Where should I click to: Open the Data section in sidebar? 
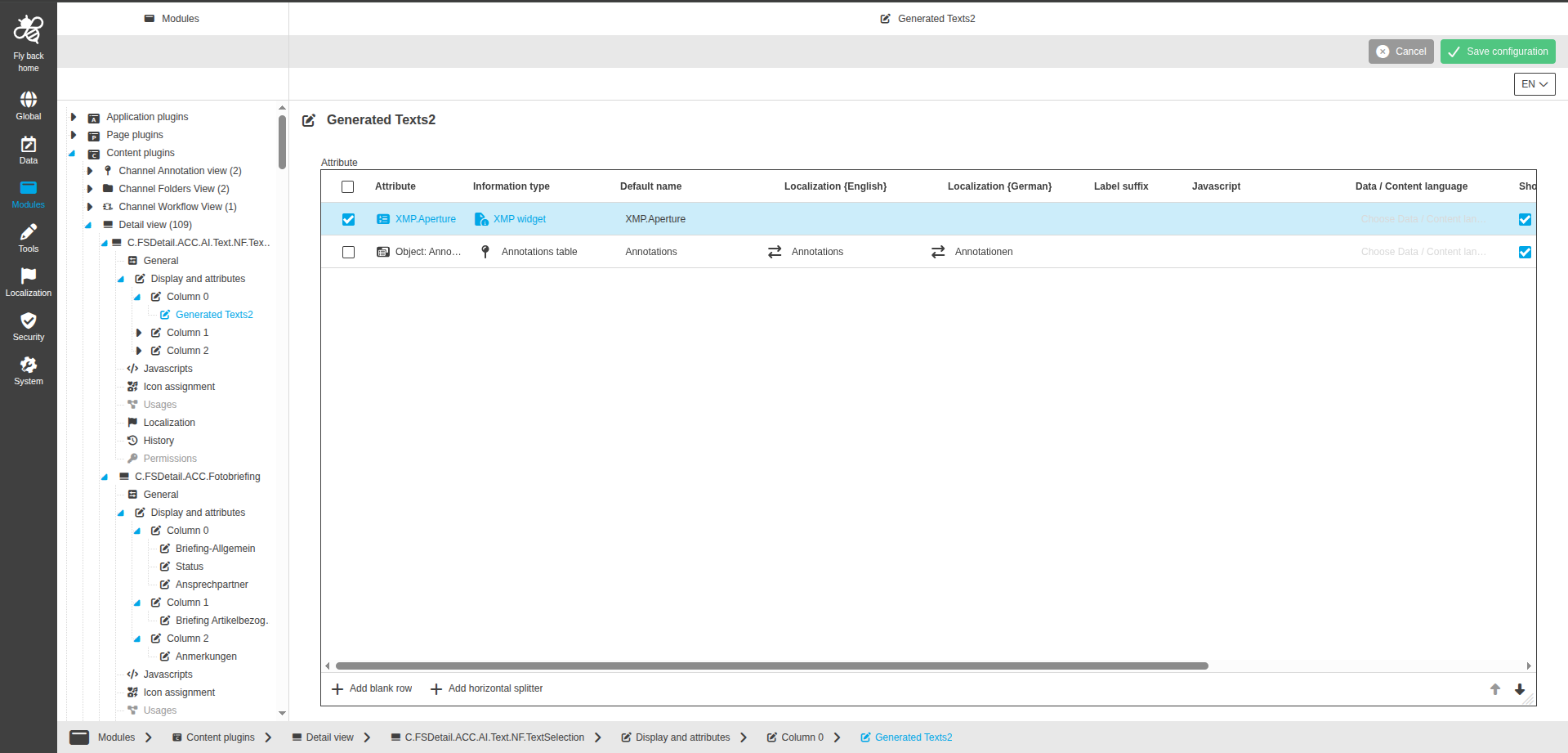pos(28,150)
